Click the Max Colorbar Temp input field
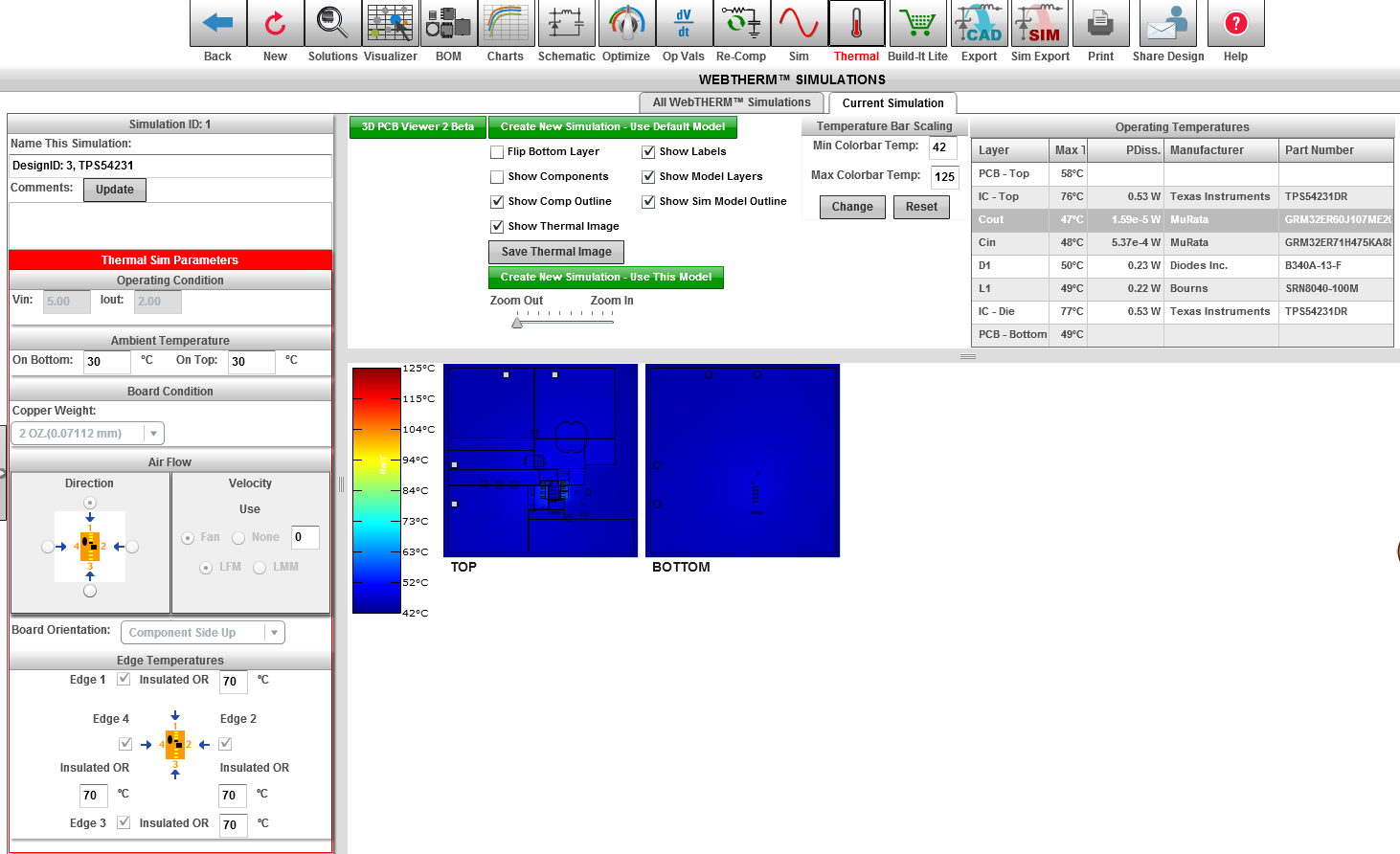The image size is (1400, 854). pyautogui.click(x=944, y=177)
